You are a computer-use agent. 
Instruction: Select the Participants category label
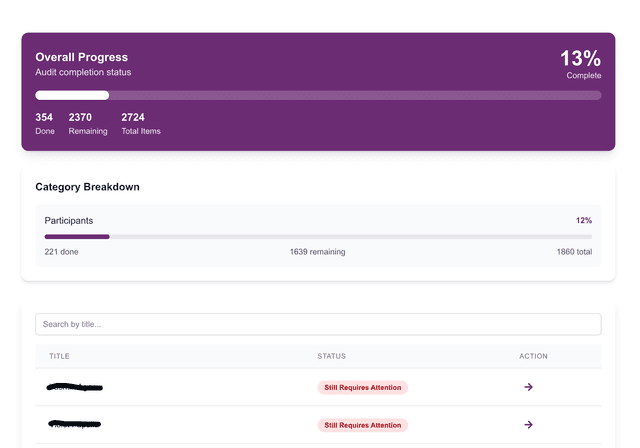[x=69, y=220]
